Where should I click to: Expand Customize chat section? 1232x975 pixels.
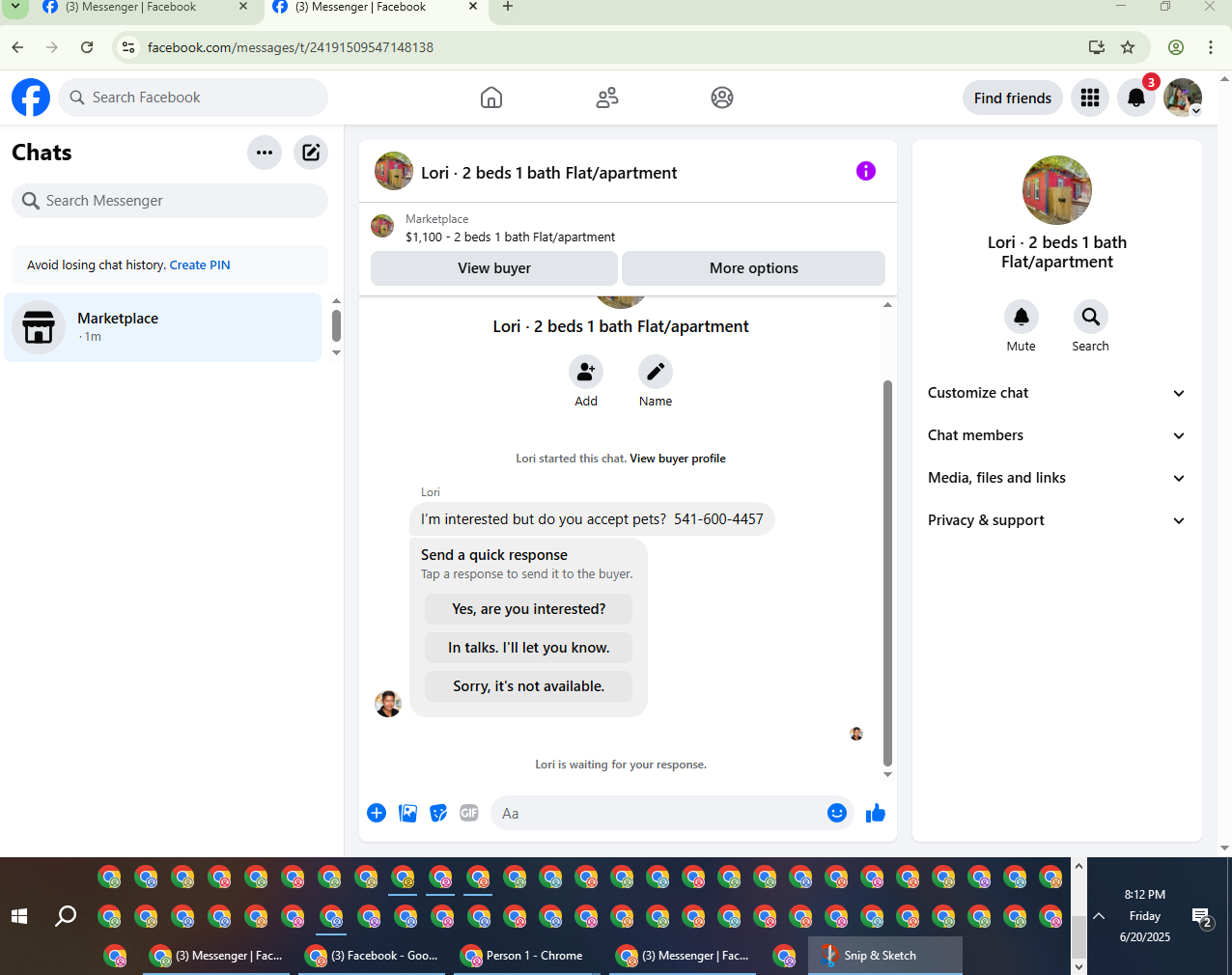click(x=1056, y=393)
